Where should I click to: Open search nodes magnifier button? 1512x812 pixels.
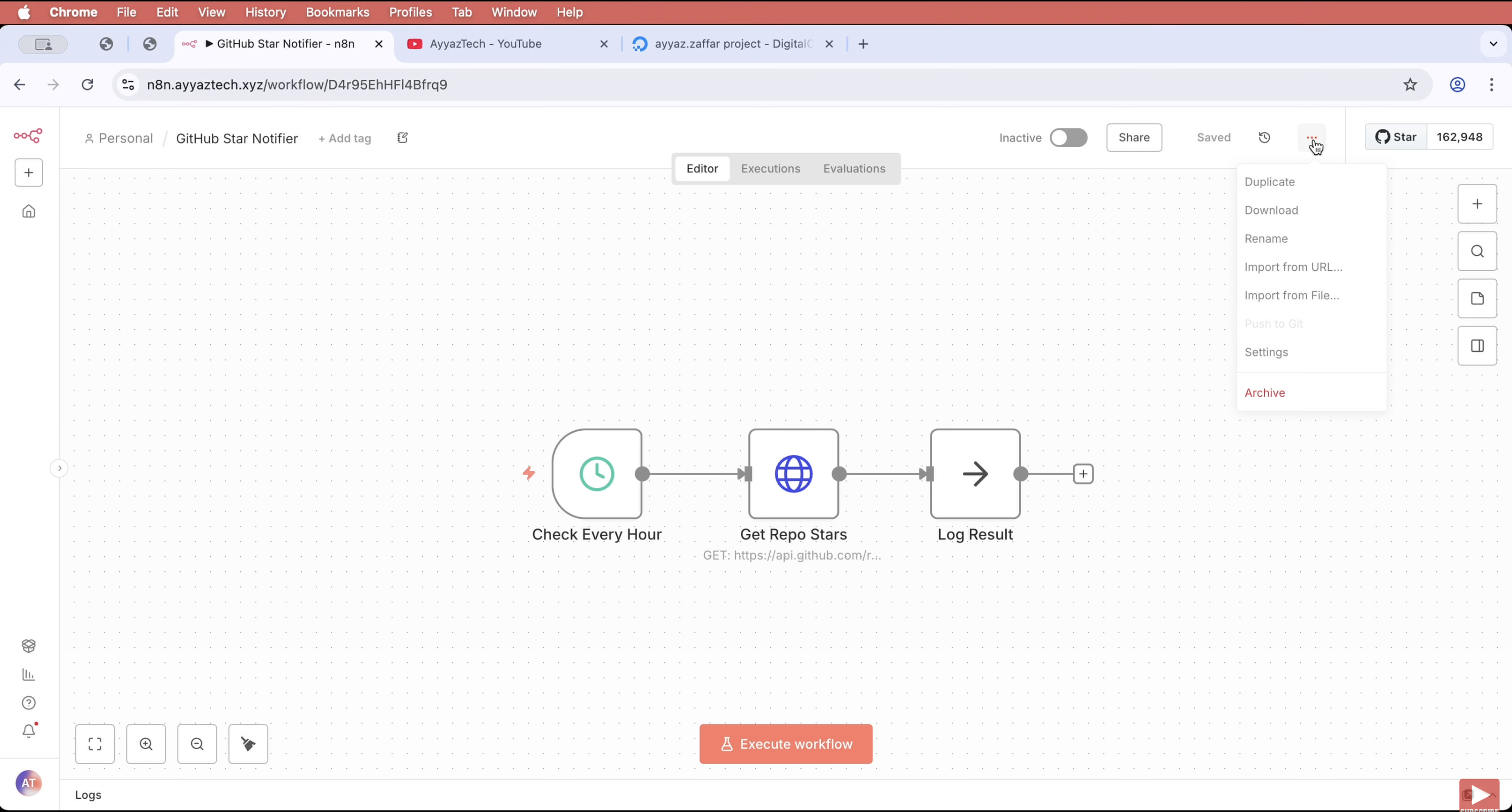[1477, 251]
